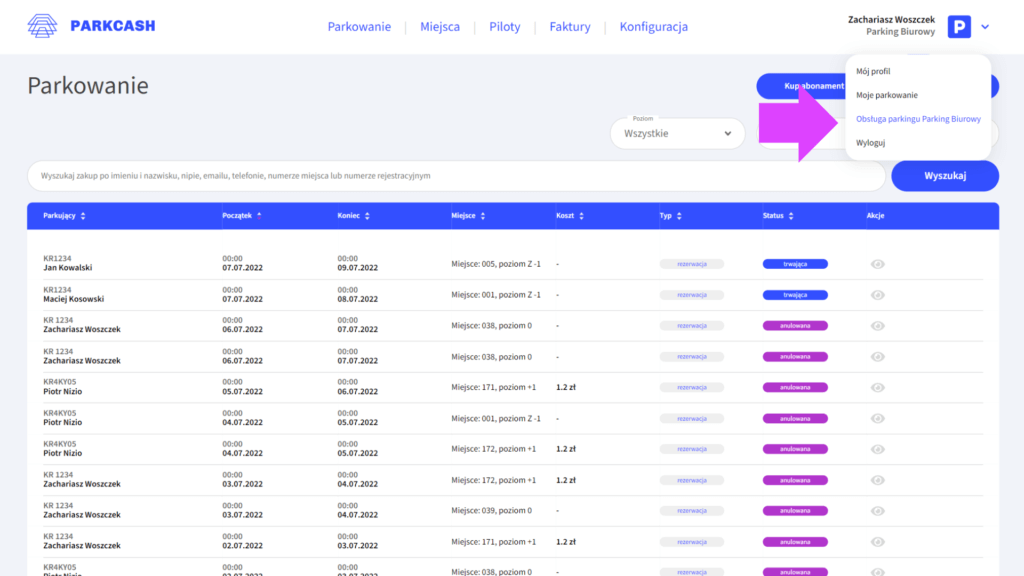
Task: Sort table by Status column
Action: tap(778, 216)
